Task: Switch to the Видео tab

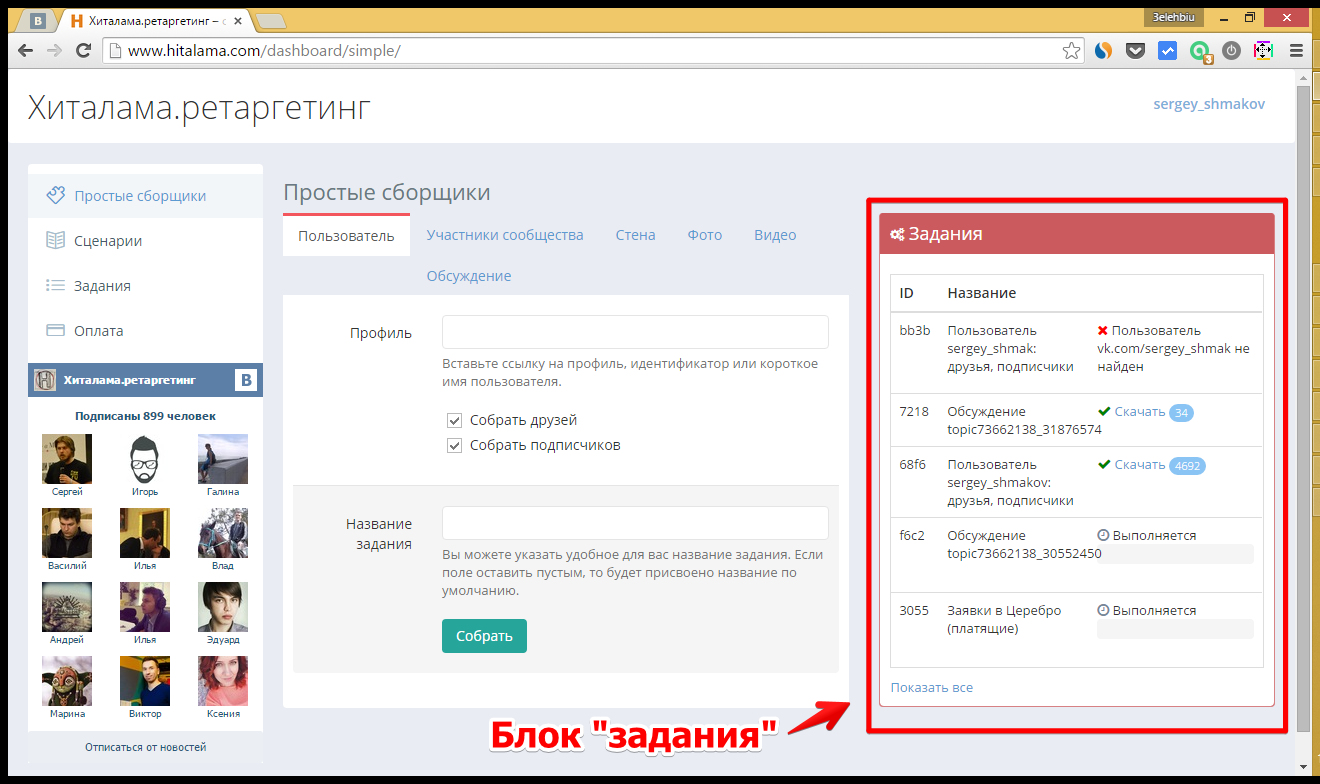Action: click(x=775, y=235)
